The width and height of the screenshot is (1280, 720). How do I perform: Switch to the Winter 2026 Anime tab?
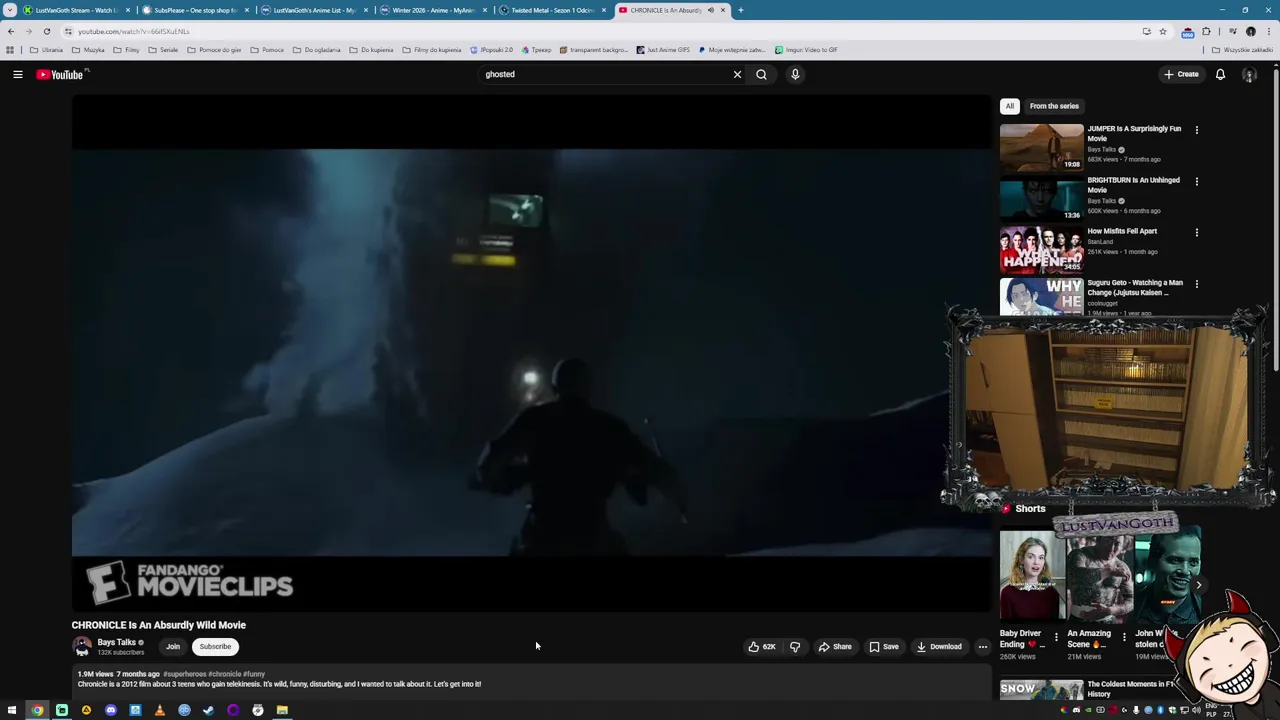432,10
